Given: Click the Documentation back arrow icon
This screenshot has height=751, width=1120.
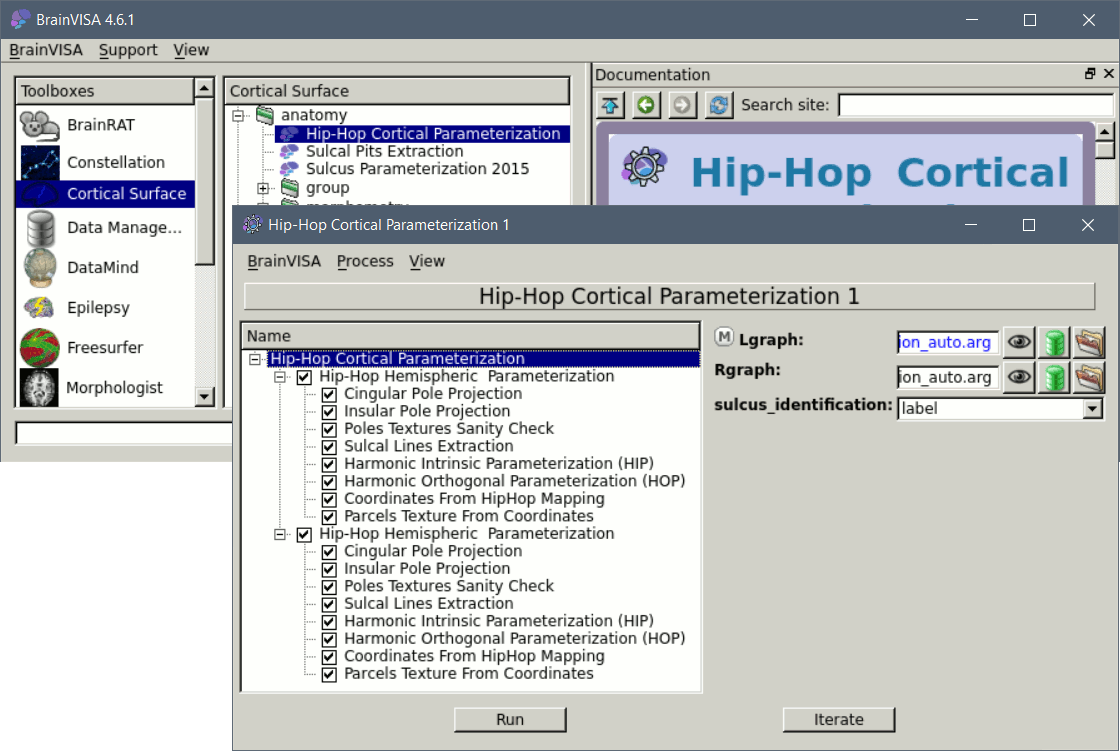Looking at the screenshot, I should (647, 105).
